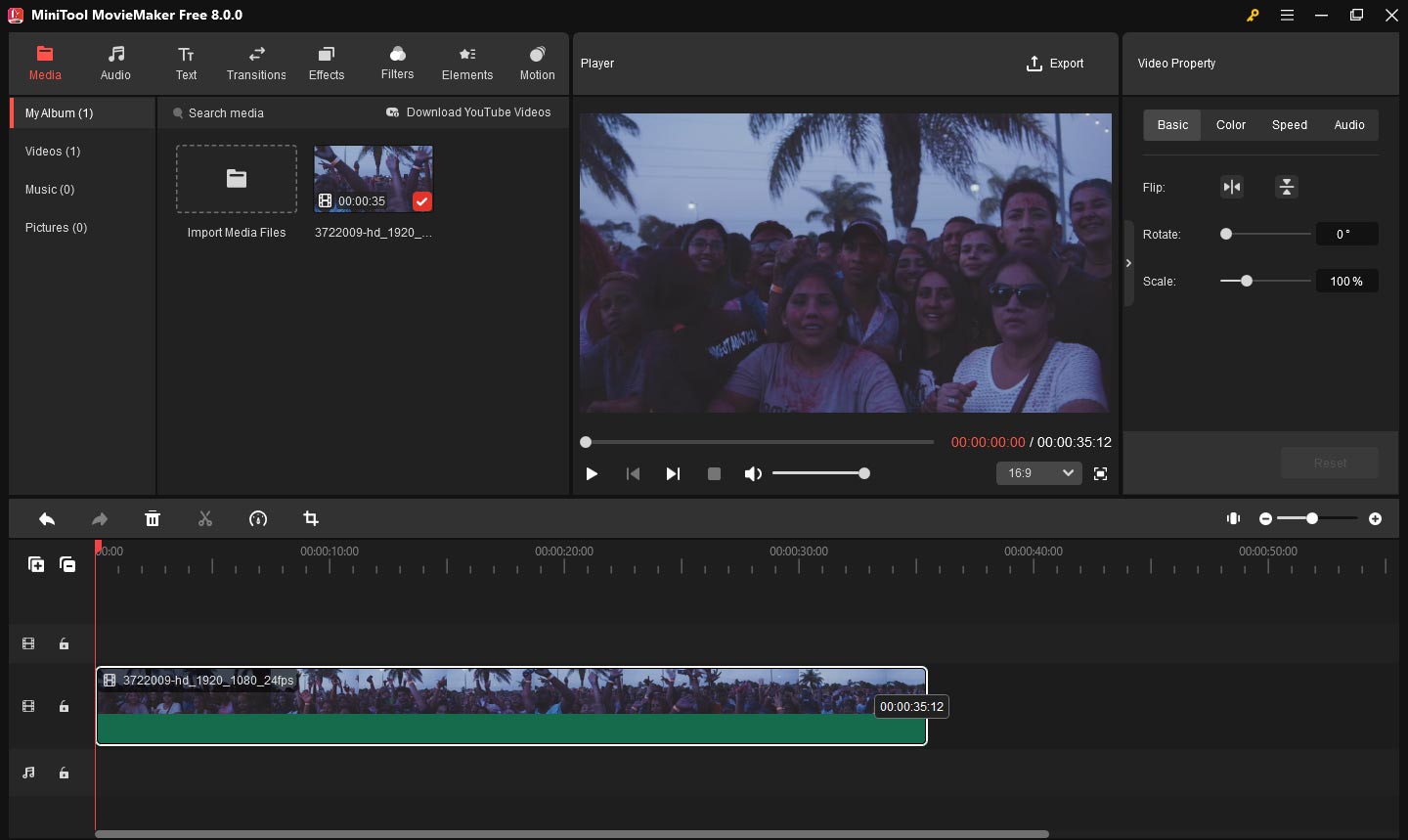1408x840 pixels.
Task: Open Download YouTube Videos
Action: point(468,112)
